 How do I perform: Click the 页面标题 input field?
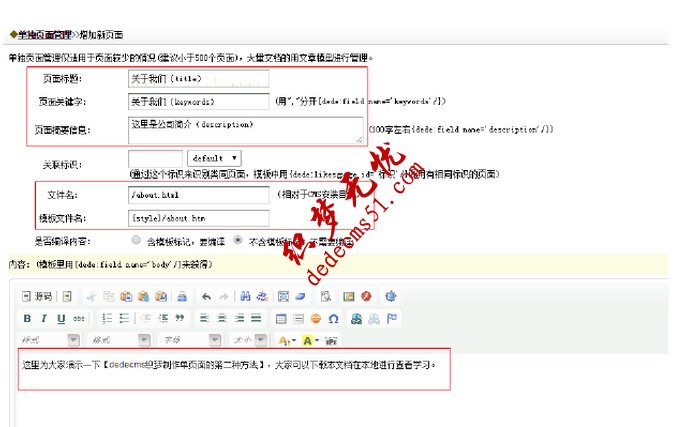point(199,79)
